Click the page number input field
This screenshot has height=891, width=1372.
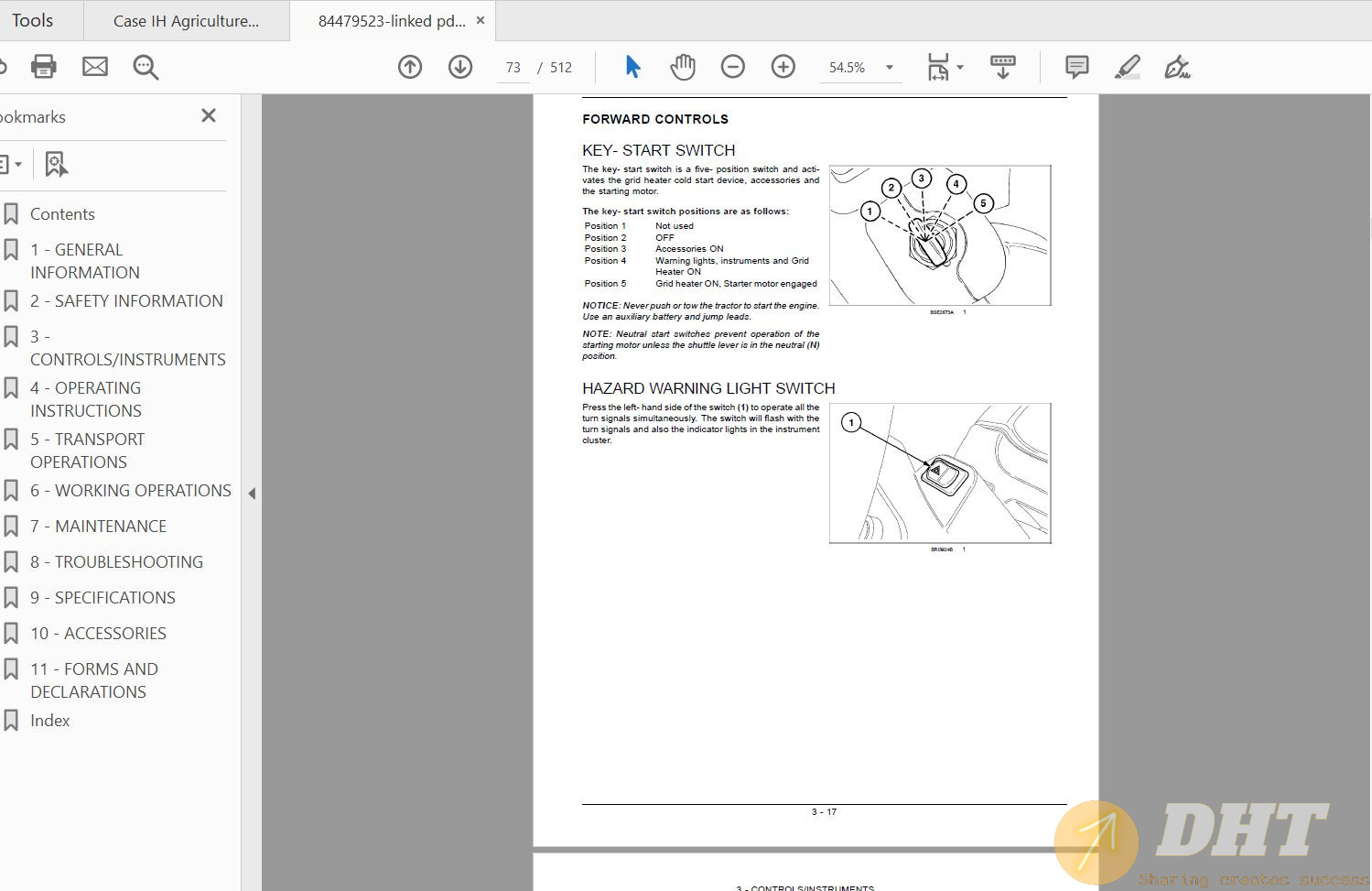coord(513,68)
